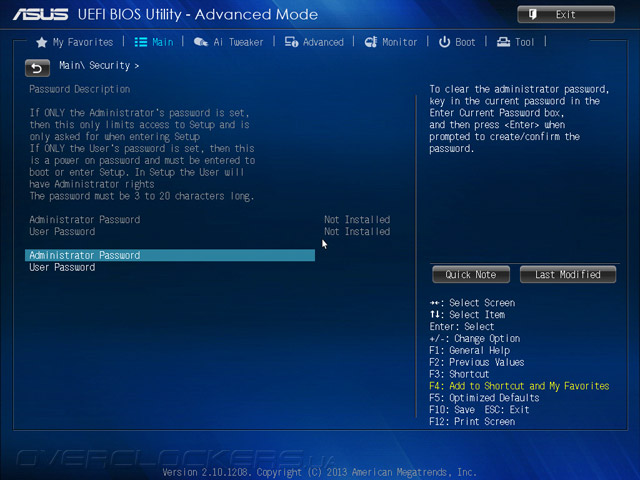Click F10: Save hint

click(x=452, y=410)
